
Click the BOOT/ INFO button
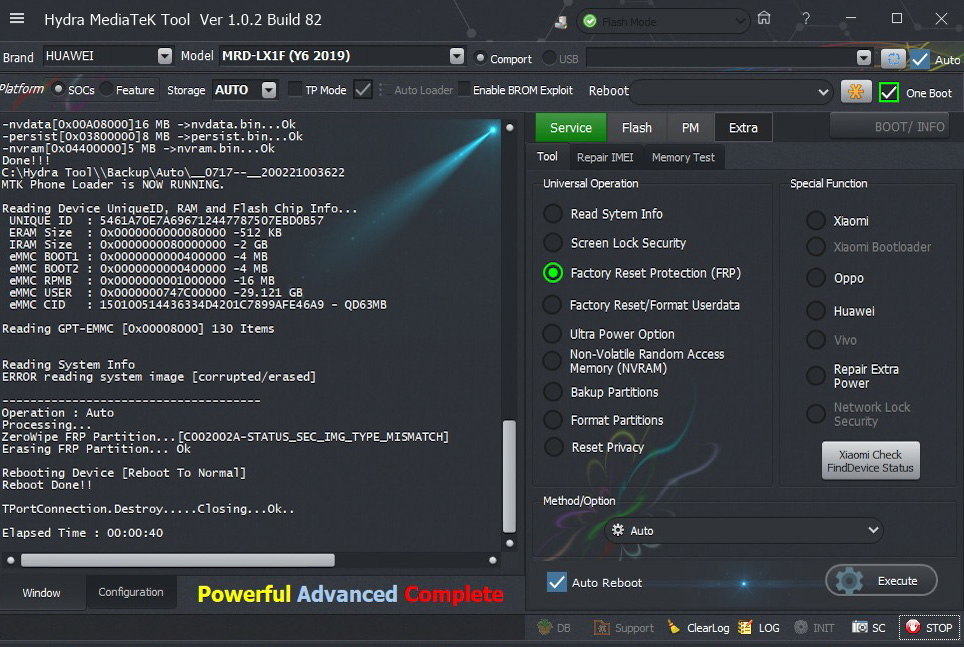coord(889,127)
